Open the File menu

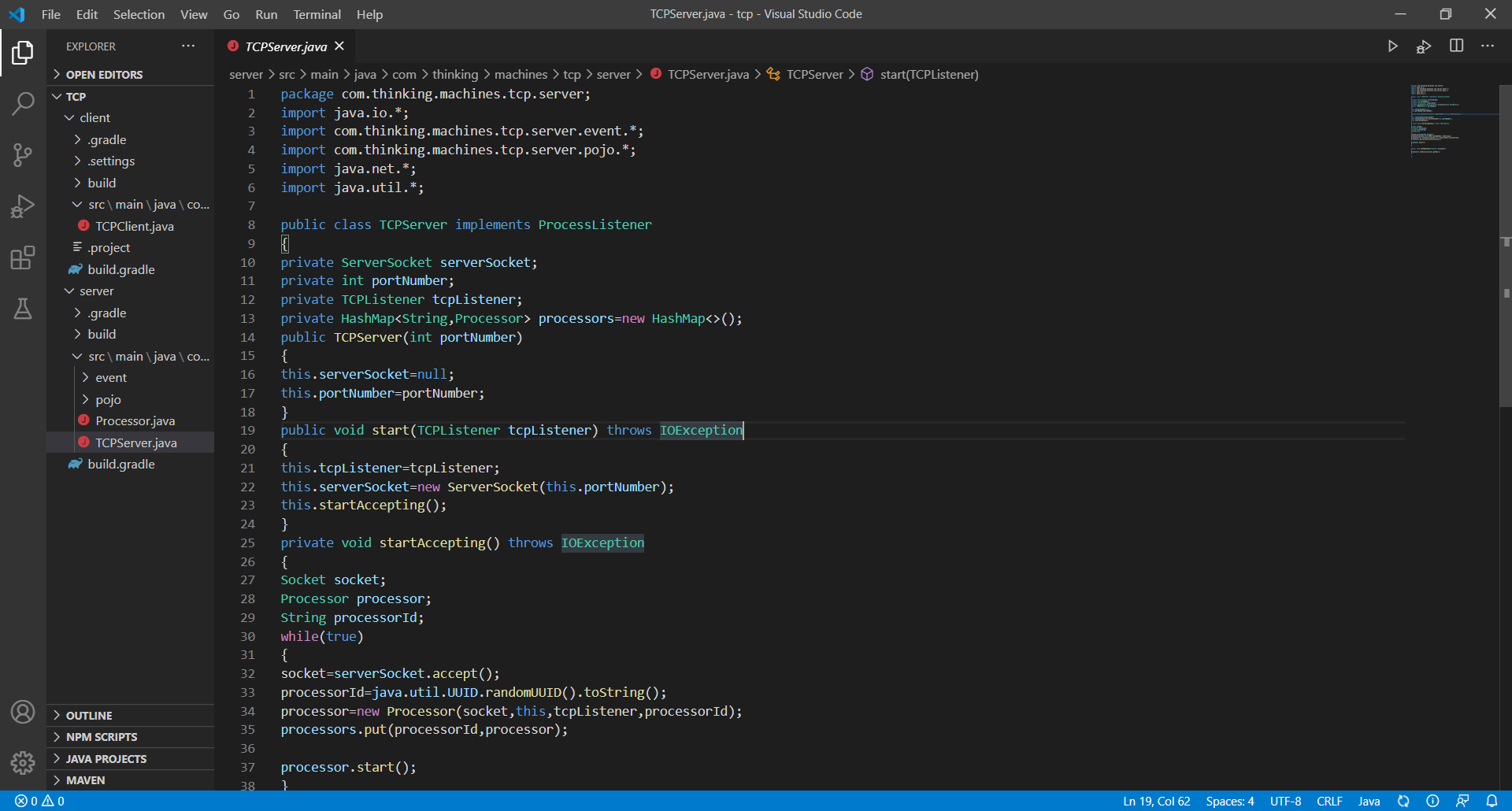click(50, 14)
